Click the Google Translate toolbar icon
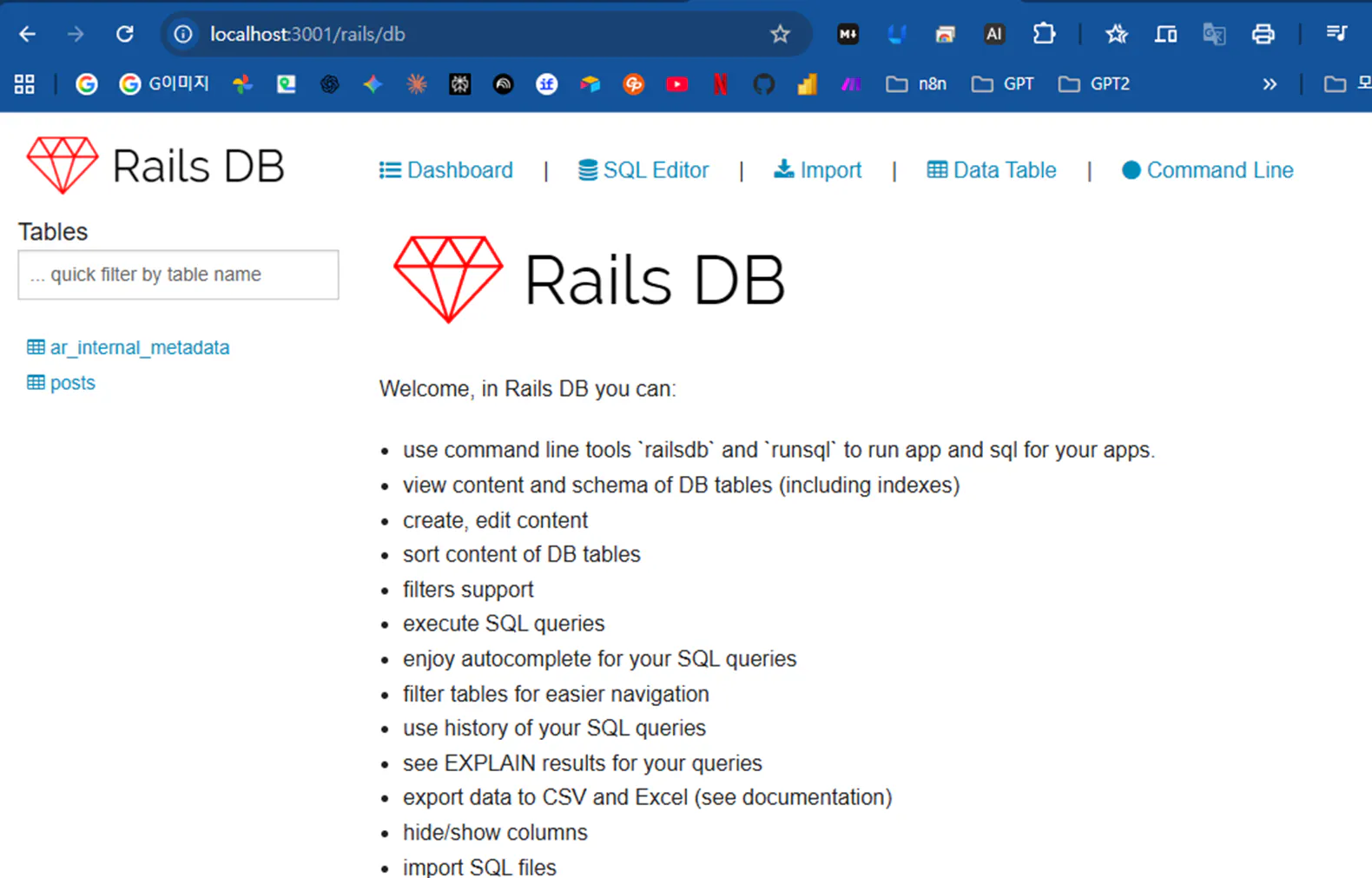 (x=1214, y=34)
